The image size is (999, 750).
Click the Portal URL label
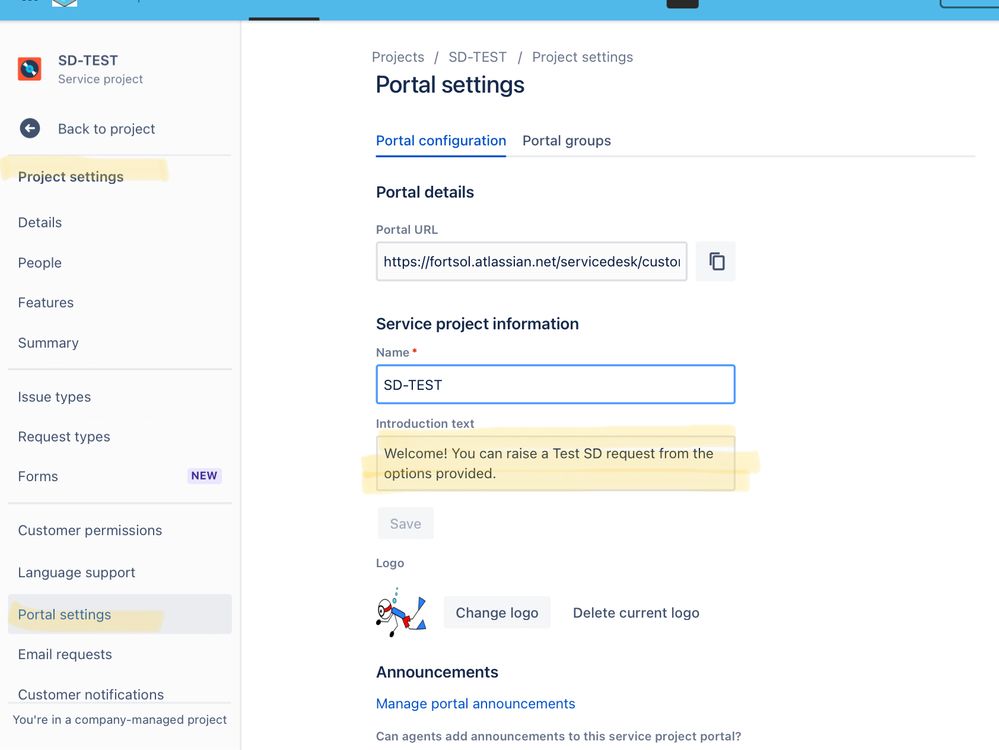(x=406, y=229)
